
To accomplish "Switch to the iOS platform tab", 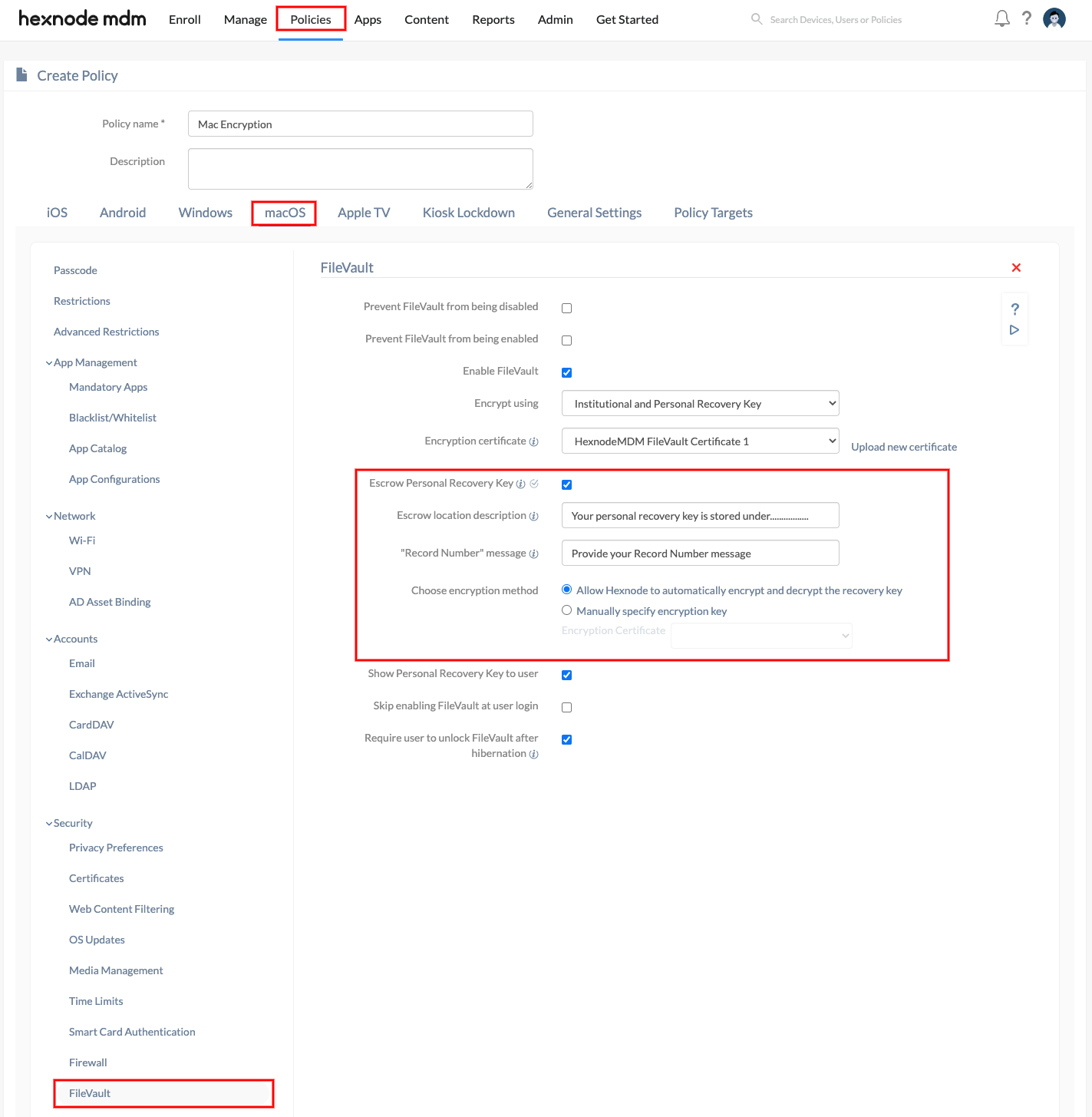I will (57, 213).
